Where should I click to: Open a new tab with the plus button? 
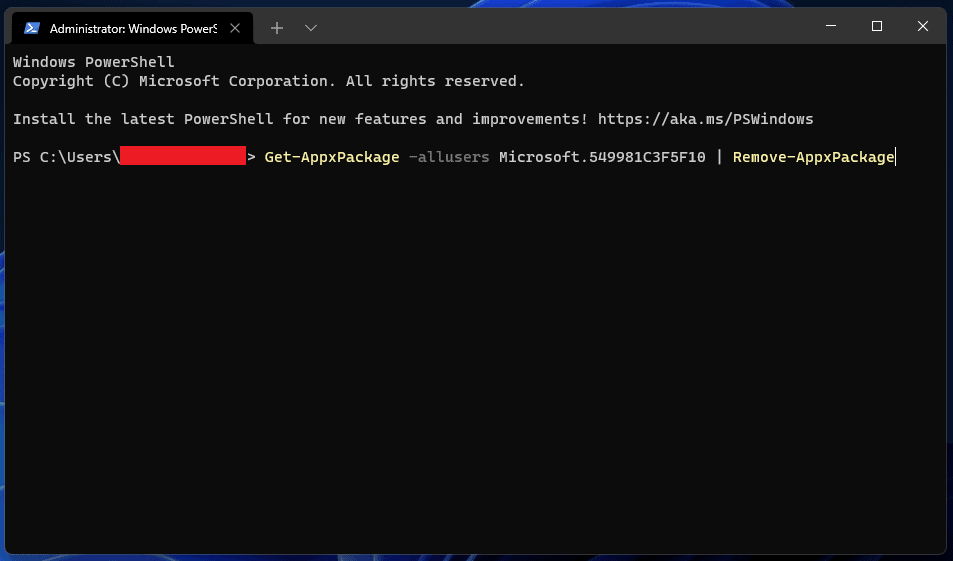277,28
